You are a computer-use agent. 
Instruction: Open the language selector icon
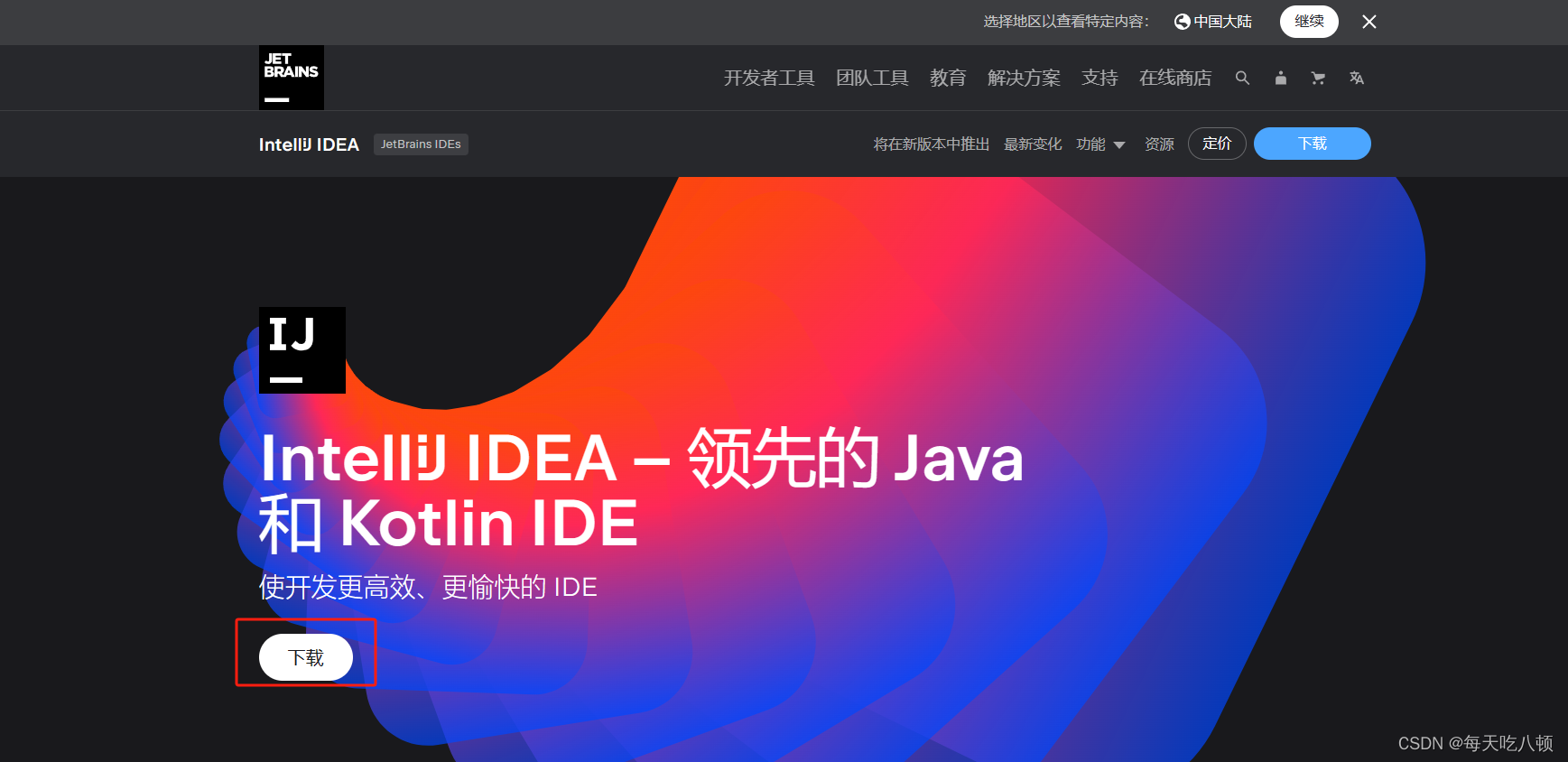click(x=1356, y=79)
